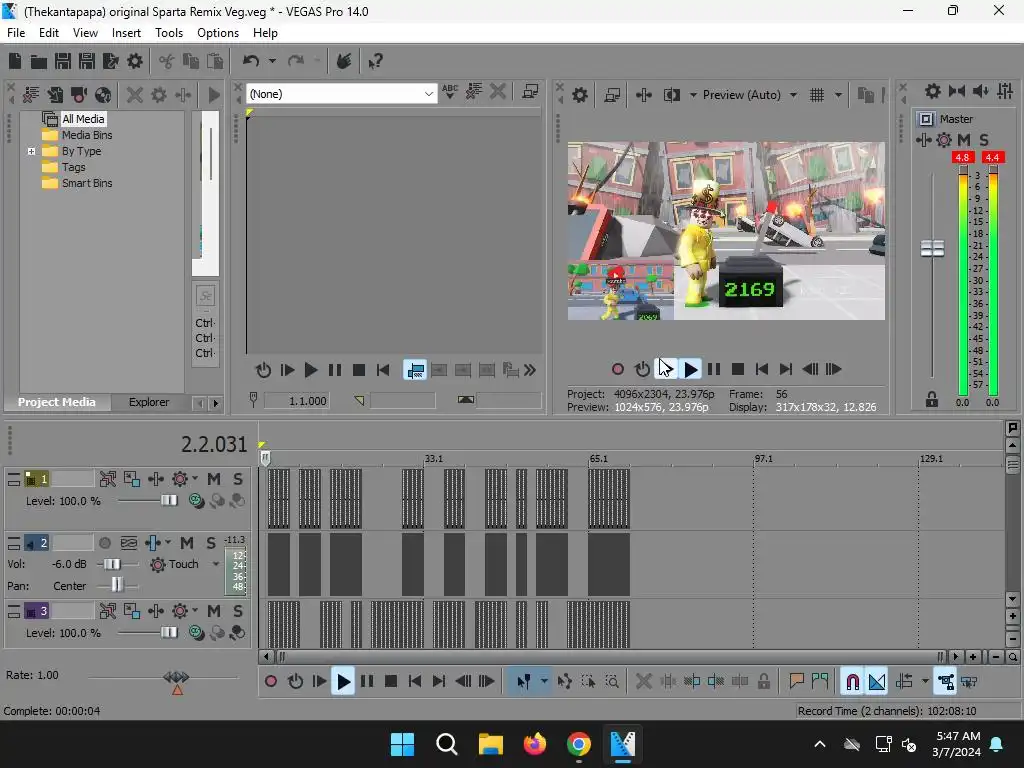
Task: Open the File menu
Action: point(16,33)
